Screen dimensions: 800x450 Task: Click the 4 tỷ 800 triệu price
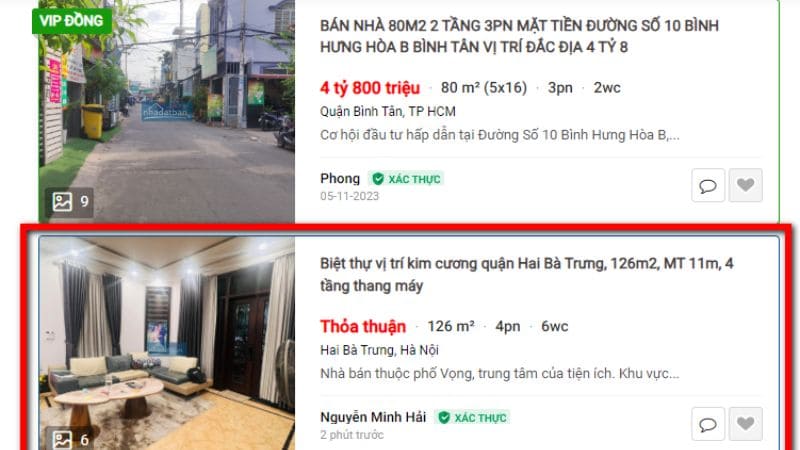click(x=370, y=88)
